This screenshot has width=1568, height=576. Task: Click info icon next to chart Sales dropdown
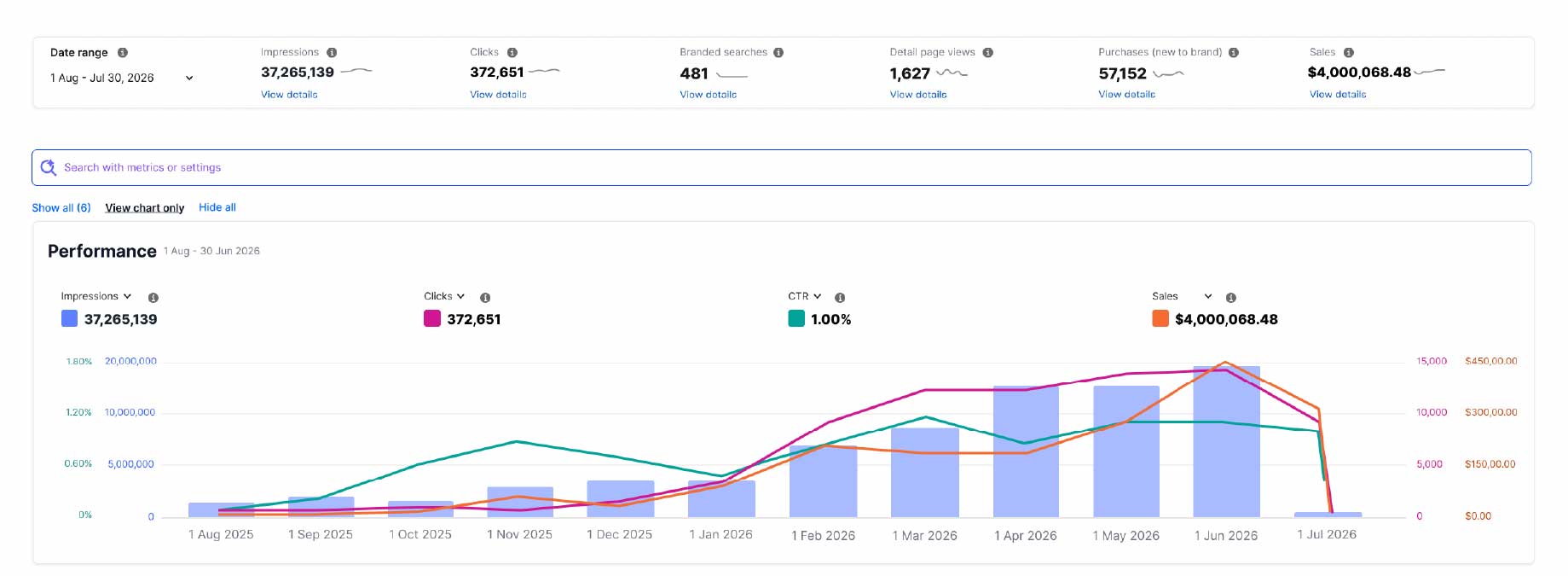pyautogui.click(x=1230, y=297)
